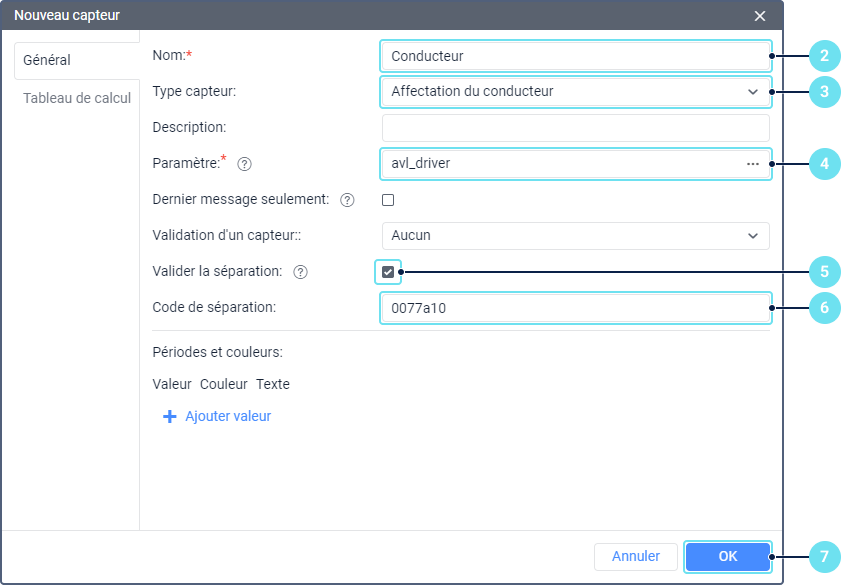This screenshot has height=585, width=841.
Task: Click the plus icon for Ajouter valeur
Action: tap(170, 417)
